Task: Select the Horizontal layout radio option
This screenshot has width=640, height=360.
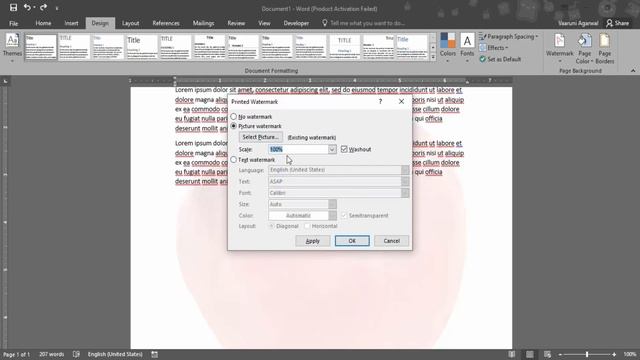Action: (x=307, y=226)
